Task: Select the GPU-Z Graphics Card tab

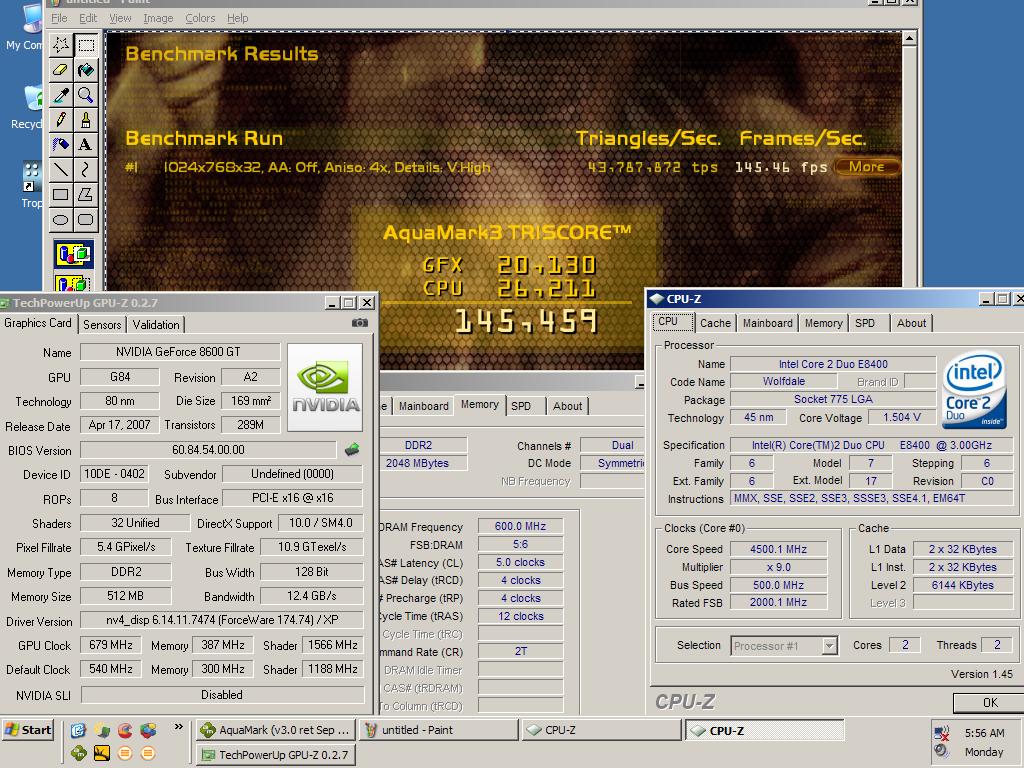Action: click(38, 323)
